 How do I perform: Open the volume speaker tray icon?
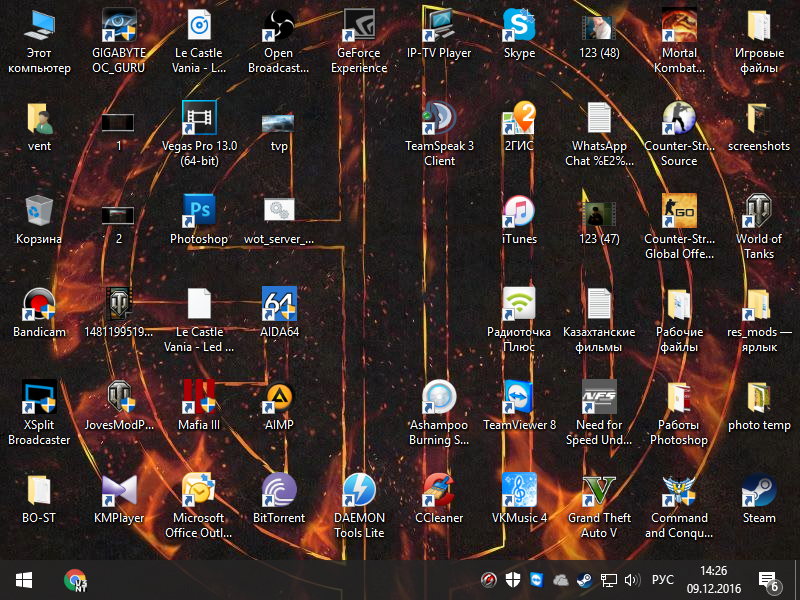point(632,580)
